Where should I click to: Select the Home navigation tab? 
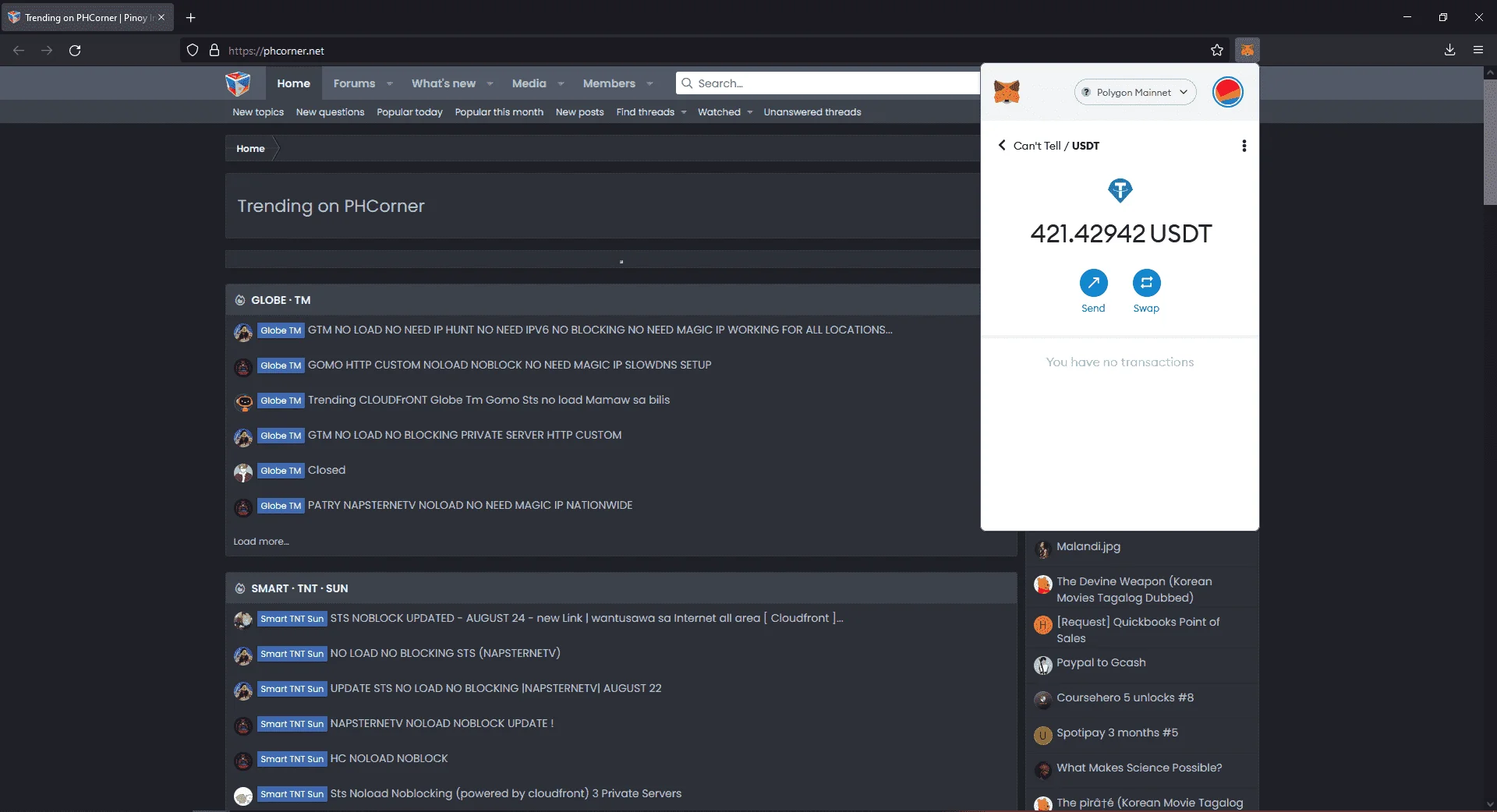click(x=293, y=83)
